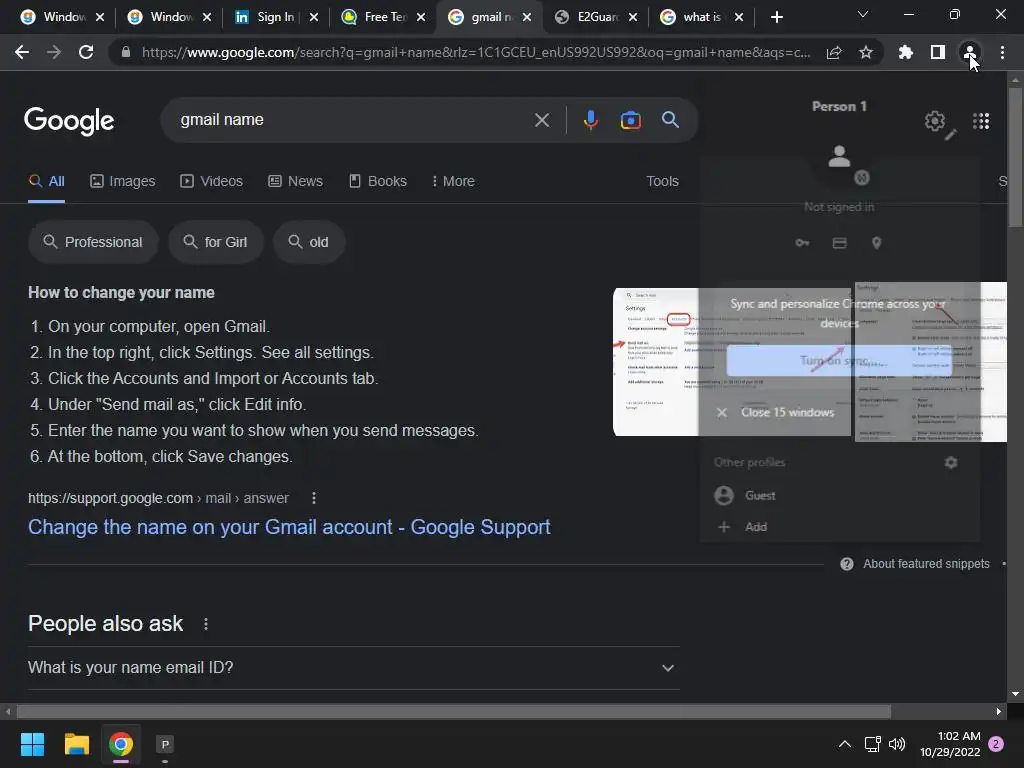Click Turn on sync button
Image resolution: width=1024 pixels, height=768 pixels.
click(839, 360)
